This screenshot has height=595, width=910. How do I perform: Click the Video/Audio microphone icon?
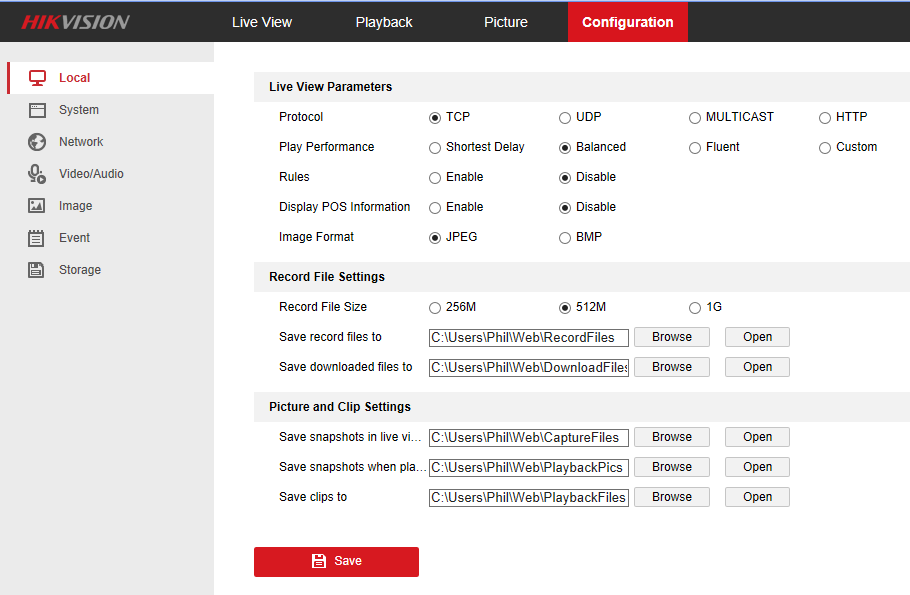pyautogui.click(x=37, y=174)
